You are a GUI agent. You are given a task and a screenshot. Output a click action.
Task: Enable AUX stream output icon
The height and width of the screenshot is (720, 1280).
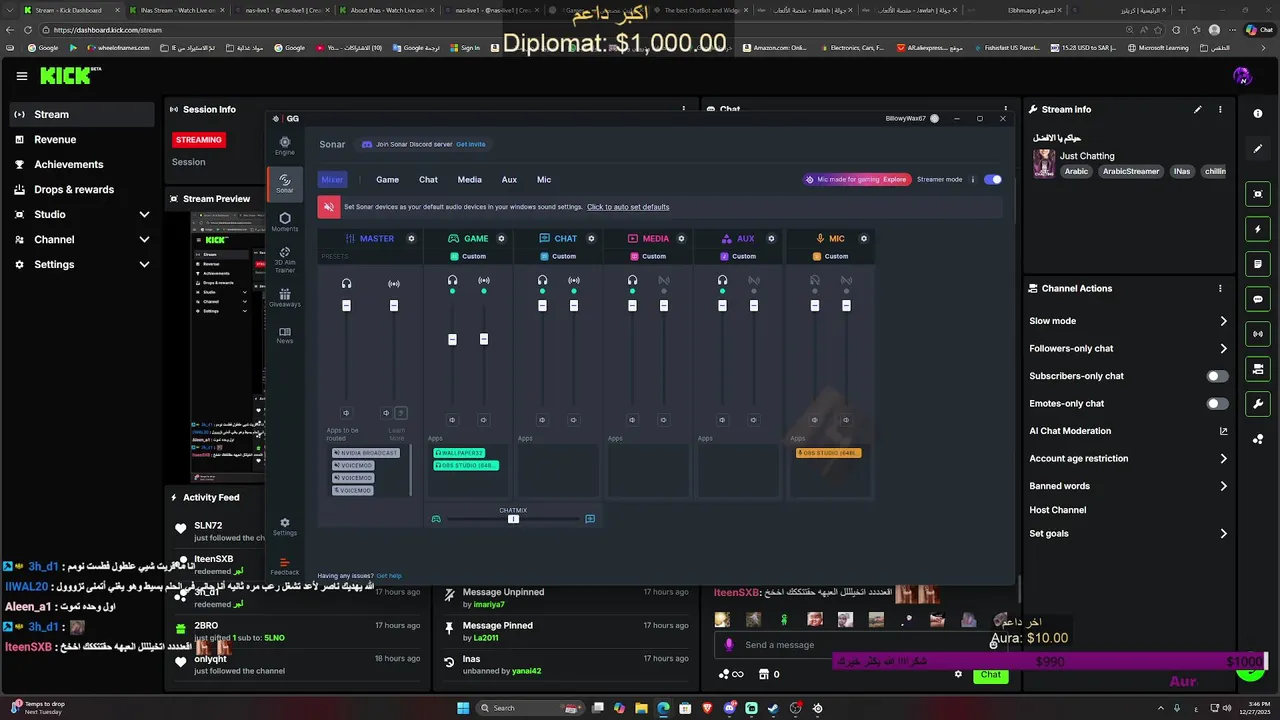[754, 280]
